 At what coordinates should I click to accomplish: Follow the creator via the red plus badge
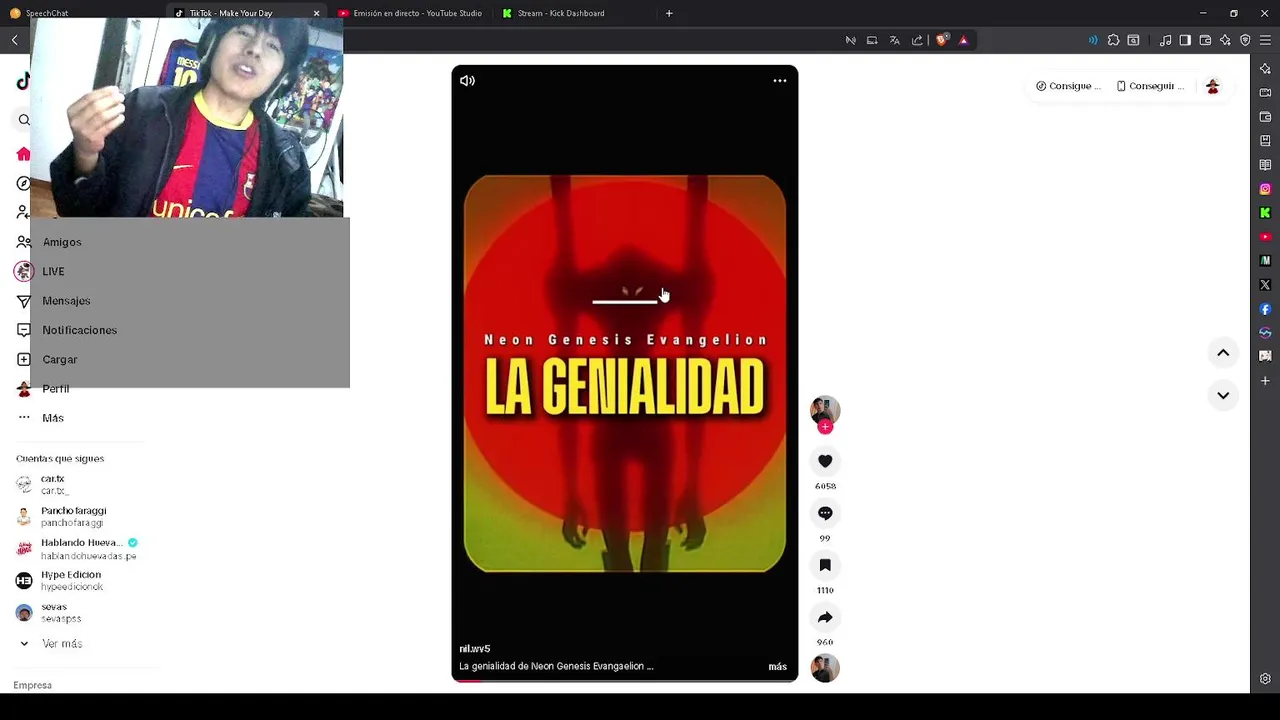pyautogui.click(x=825, y=427)
